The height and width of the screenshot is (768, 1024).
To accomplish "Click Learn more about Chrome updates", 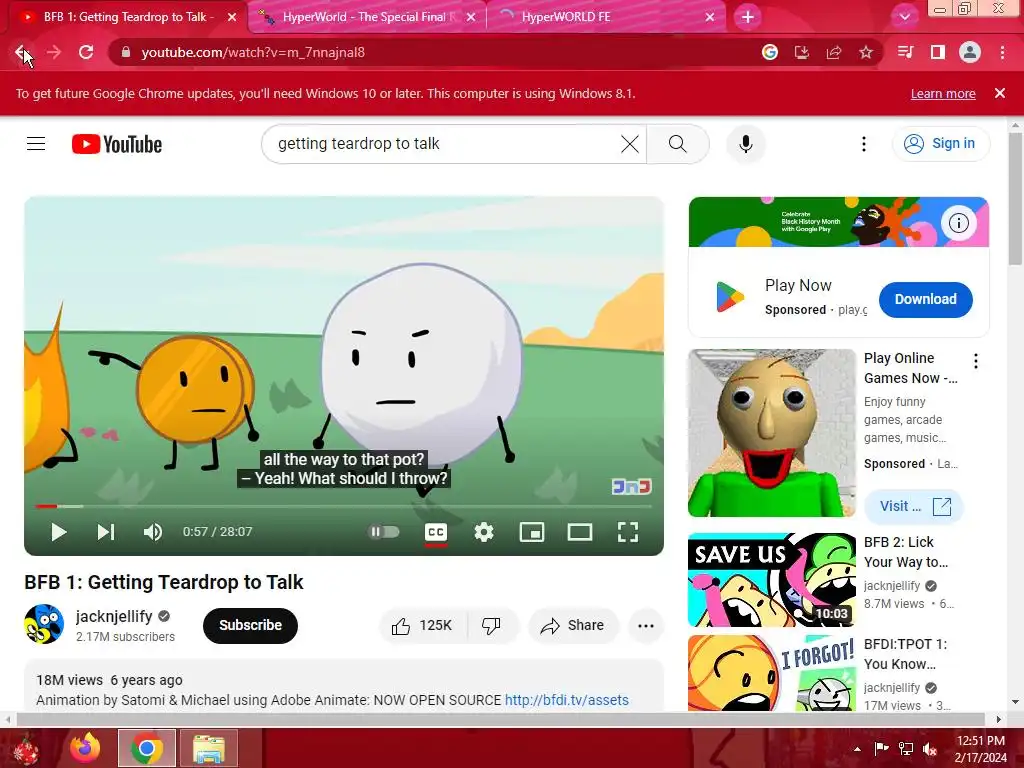I will tap(943, 93).
